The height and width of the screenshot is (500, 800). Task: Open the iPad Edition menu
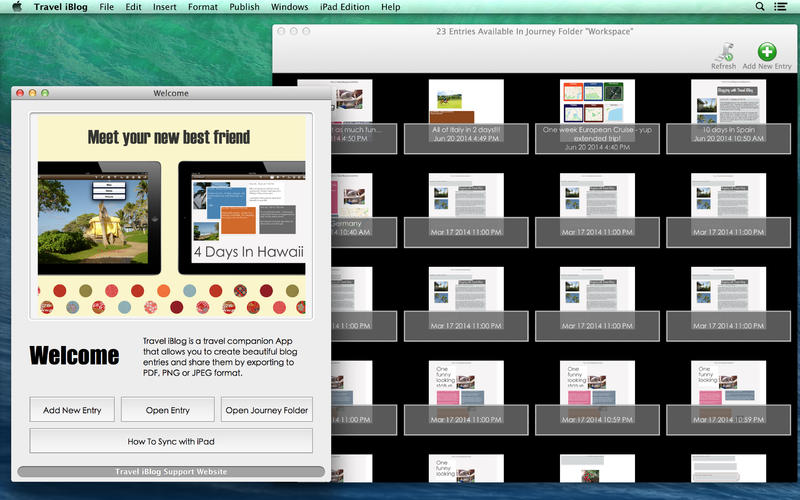(344, 7)
